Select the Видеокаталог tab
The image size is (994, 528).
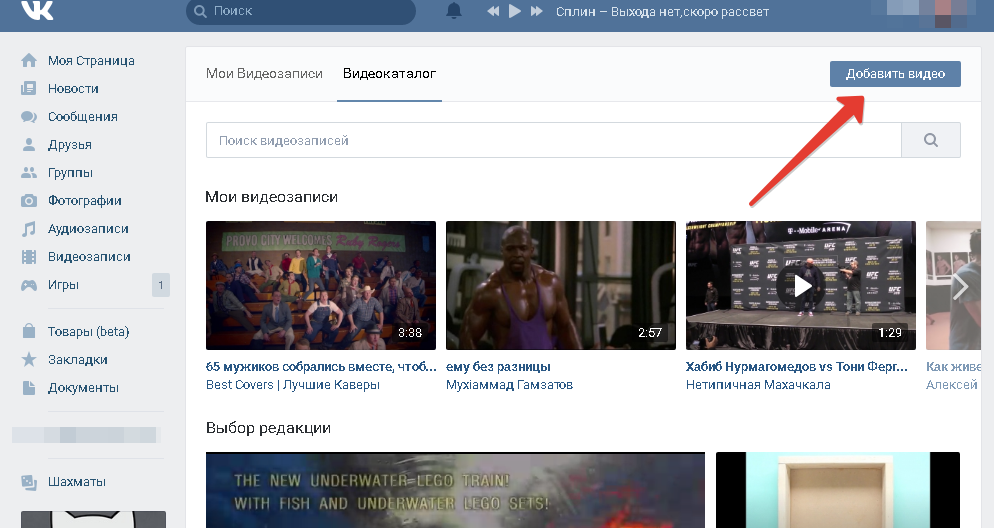click(389, 74)
